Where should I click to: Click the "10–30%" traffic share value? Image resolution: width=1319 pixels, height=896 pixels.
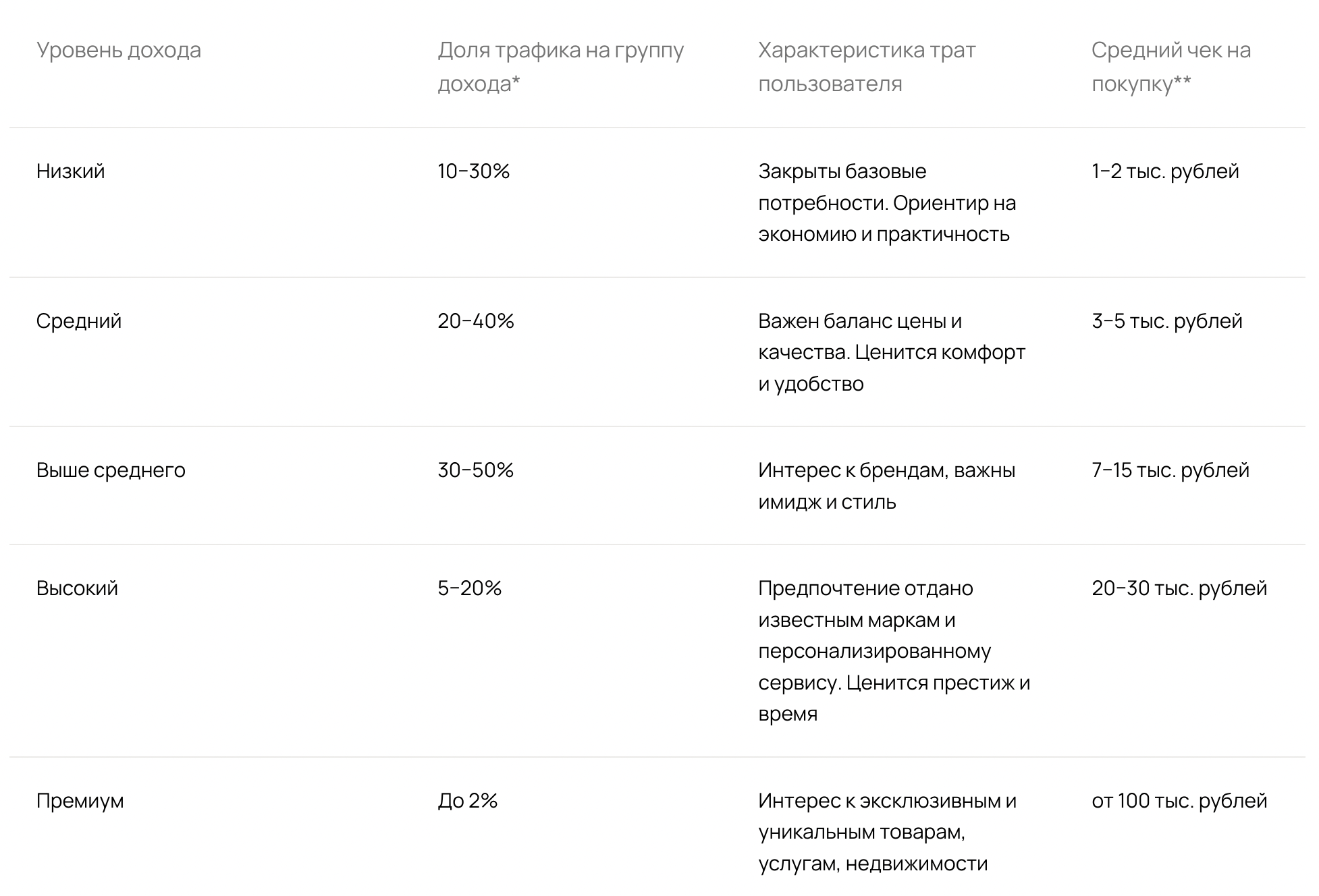pyautogui.click(x=473, y=171)
